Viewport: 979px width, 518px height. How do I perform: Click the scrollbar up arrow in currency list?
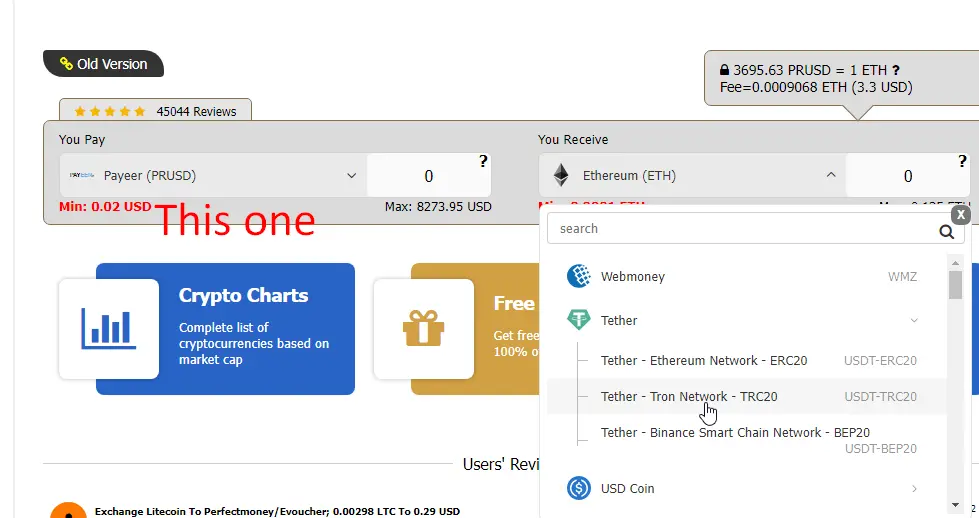pyautogui.click(x=955, y=263)
